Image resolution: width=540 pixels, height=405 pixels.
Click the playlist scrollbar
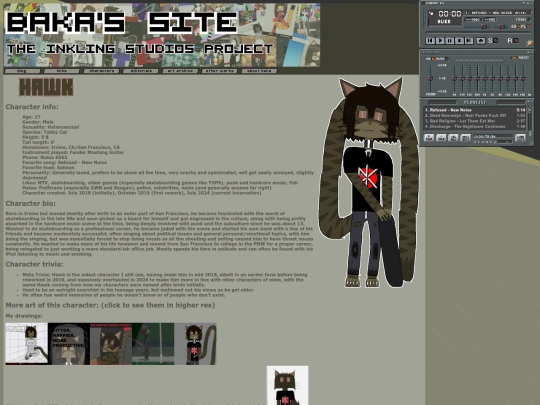(529, 119)
